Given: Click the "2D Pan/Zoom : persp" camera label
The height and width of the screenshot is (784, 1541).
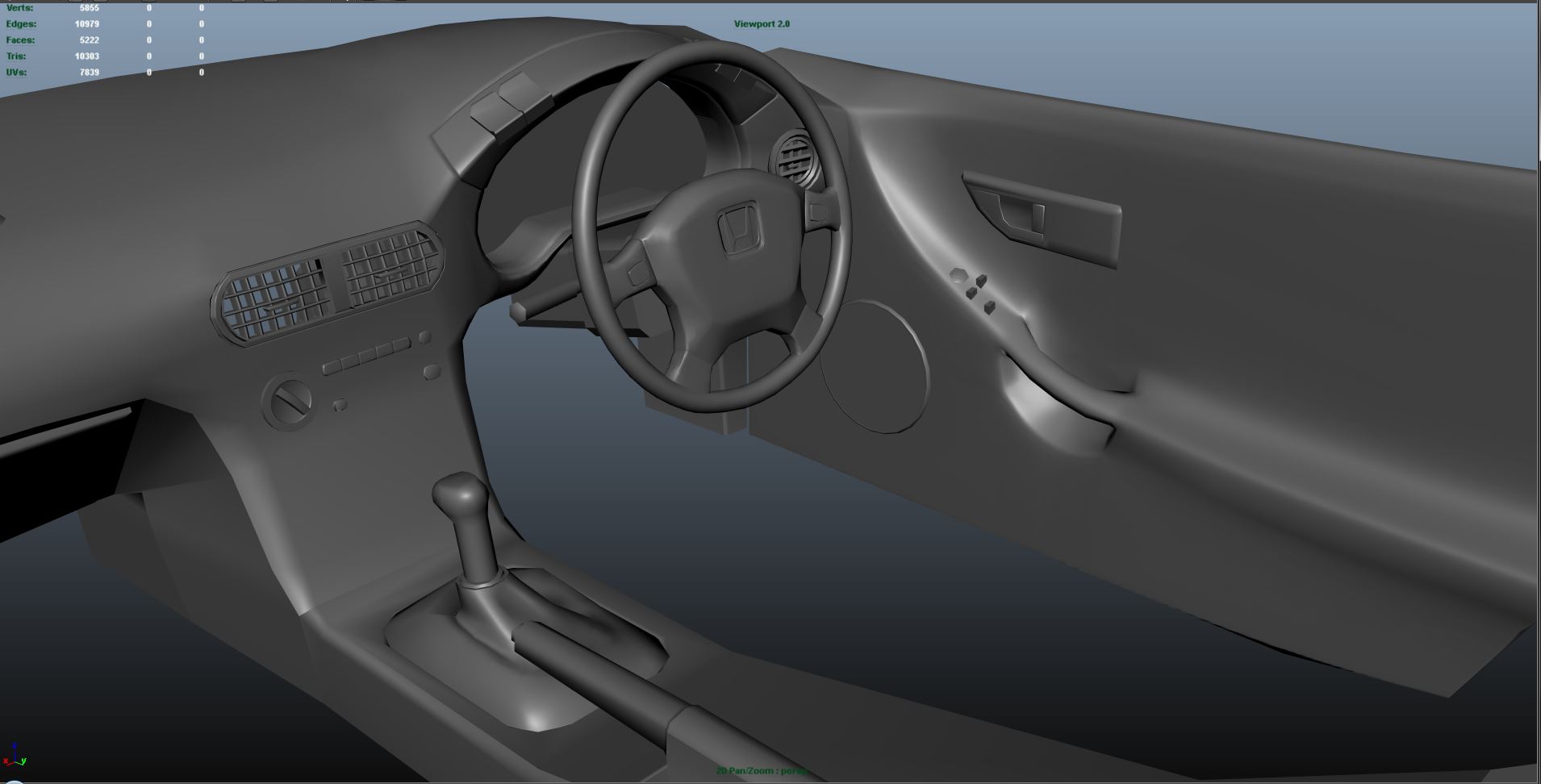Looking at the screenshot, I should click(x=762, y=771).
